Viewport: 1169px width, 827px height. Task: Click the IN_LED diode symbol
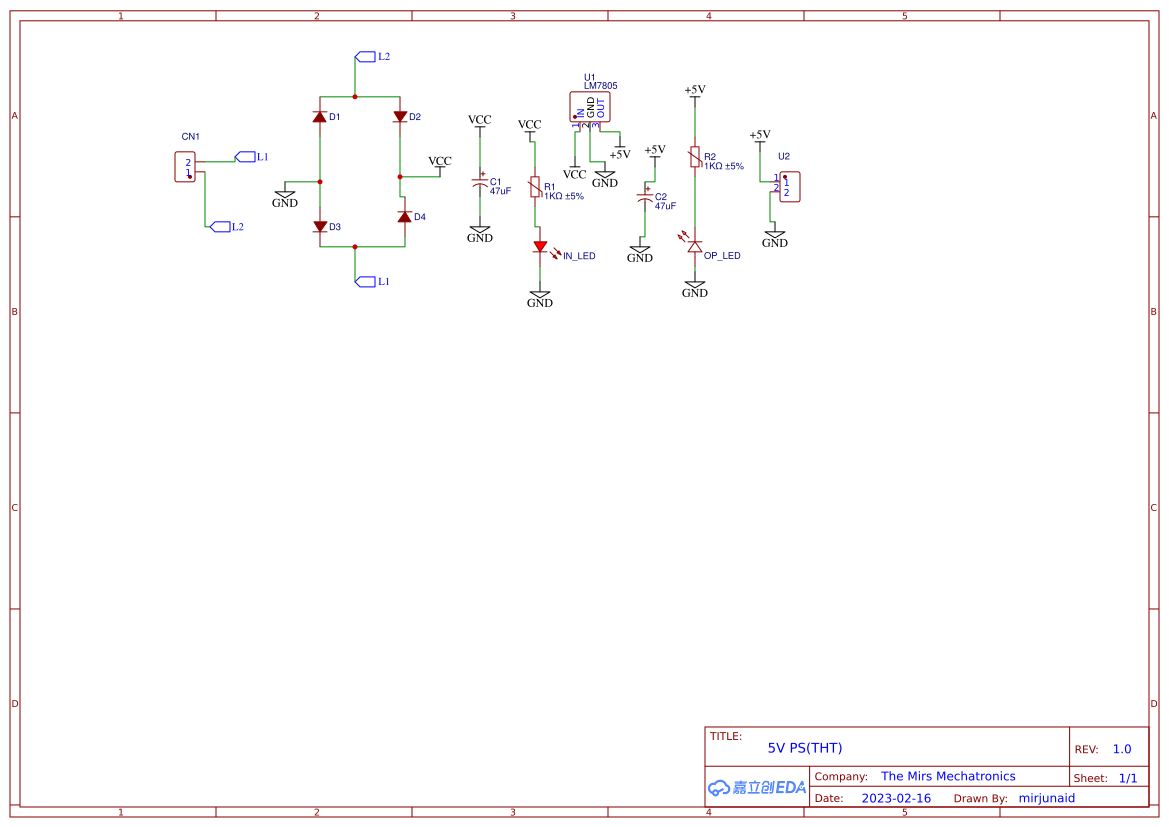(540, 247)
